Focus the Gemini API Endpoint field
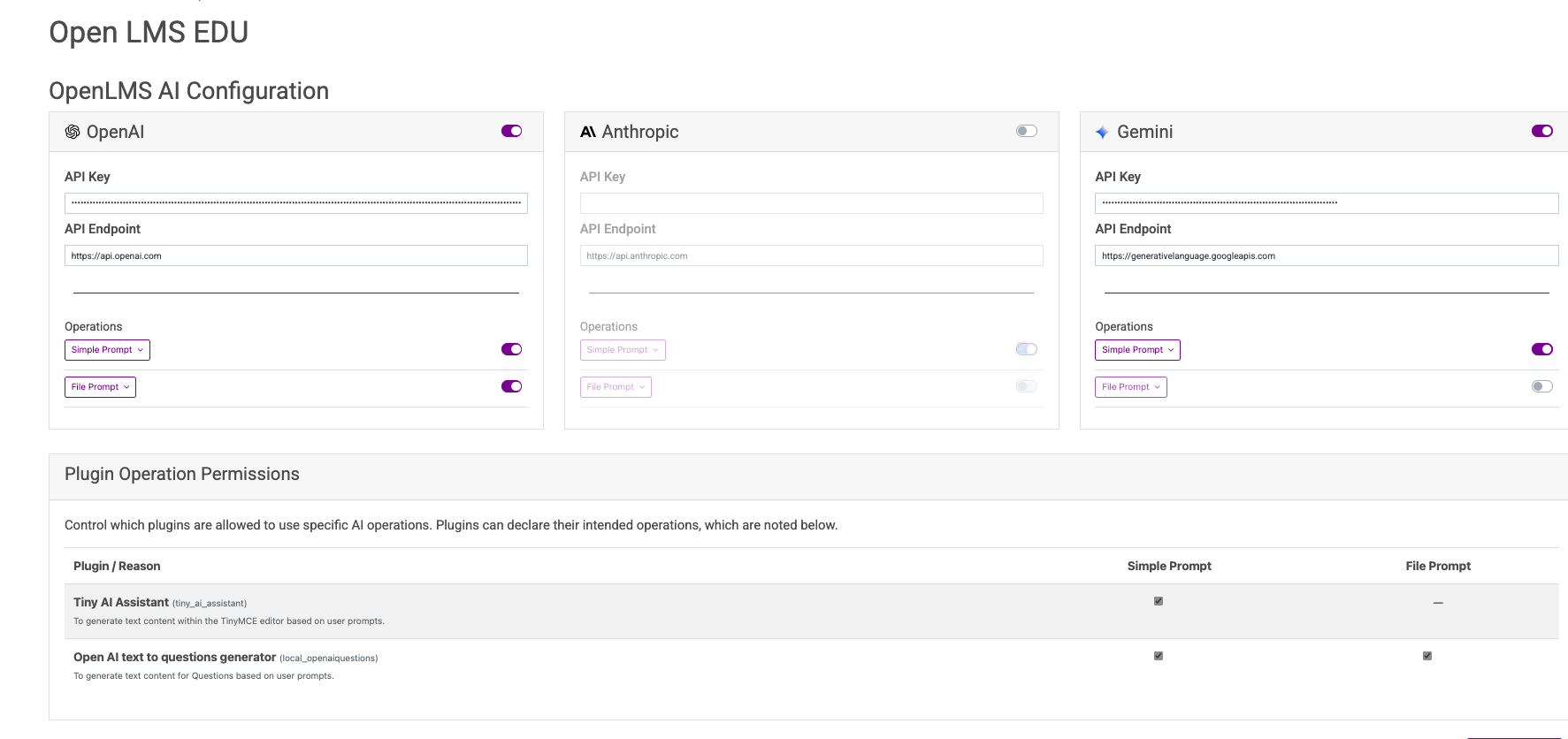Image resolution: width=1568 pixels, height=739 pixels. pyautogui.click(x=1327, y=255)
